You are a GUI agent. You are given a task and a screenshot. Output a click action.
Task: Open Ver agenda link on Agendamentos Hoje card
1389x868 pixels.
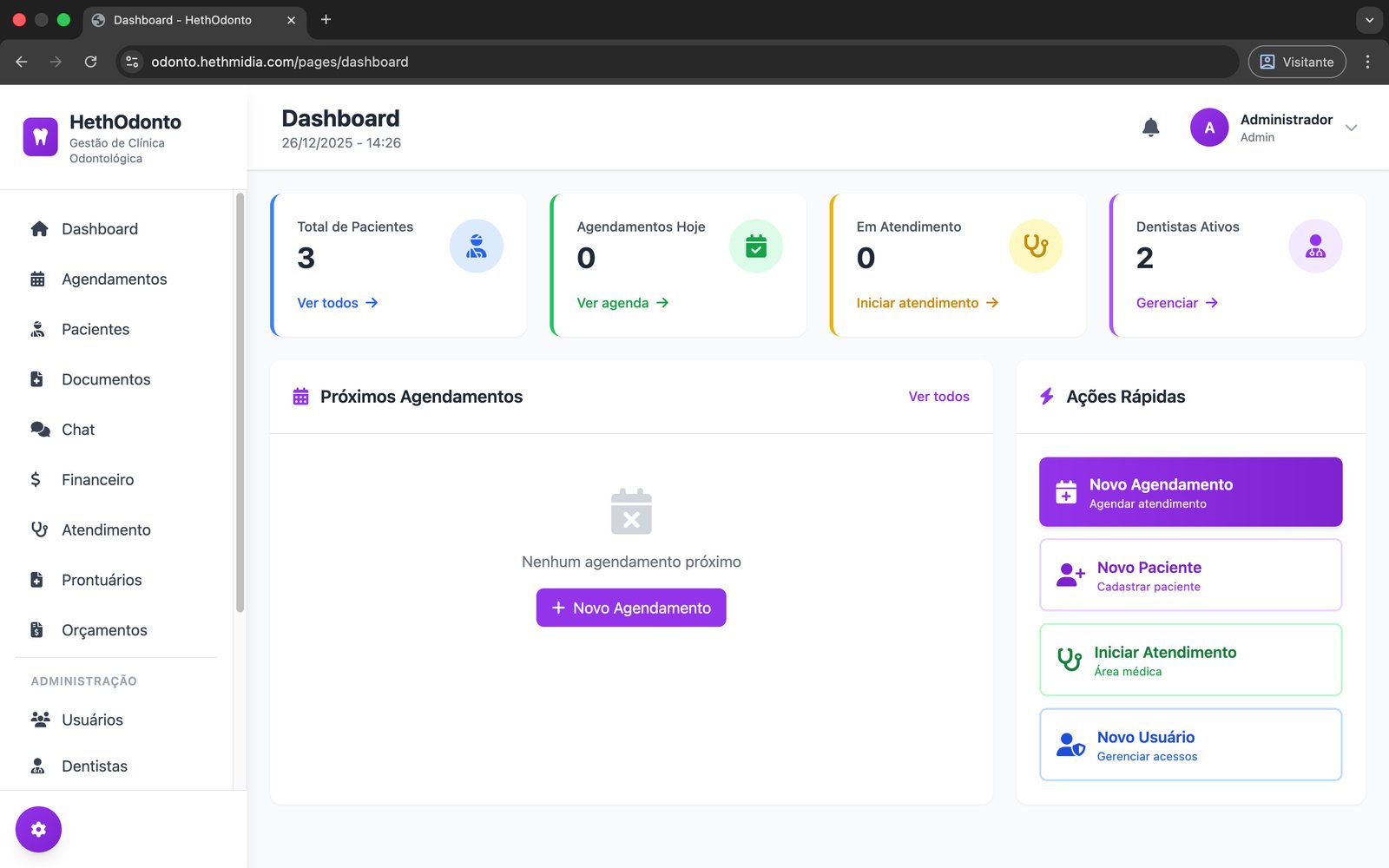[x=621, y=303]
